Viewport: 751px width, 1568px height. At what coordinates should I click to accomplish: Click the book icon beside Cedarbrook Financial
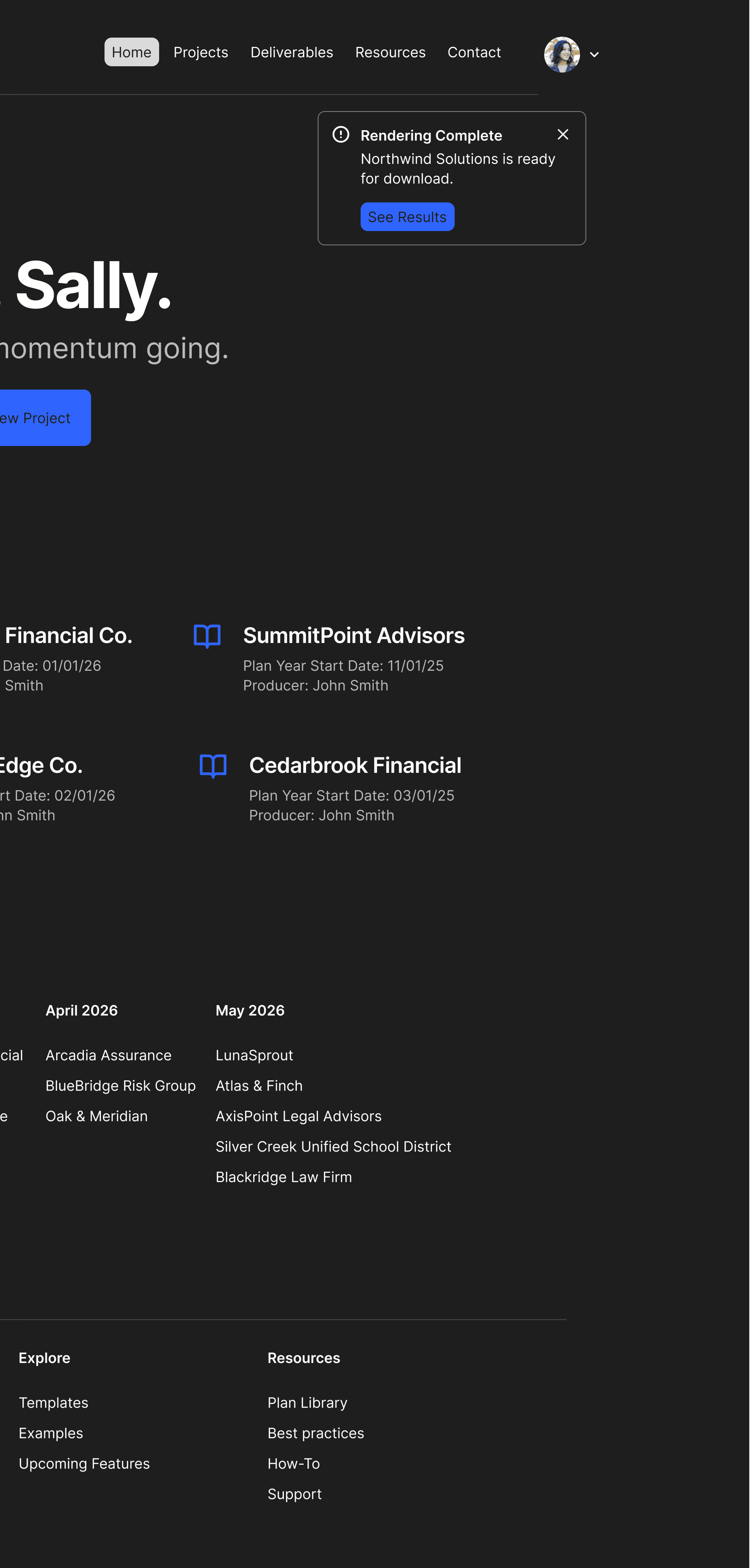213,766
